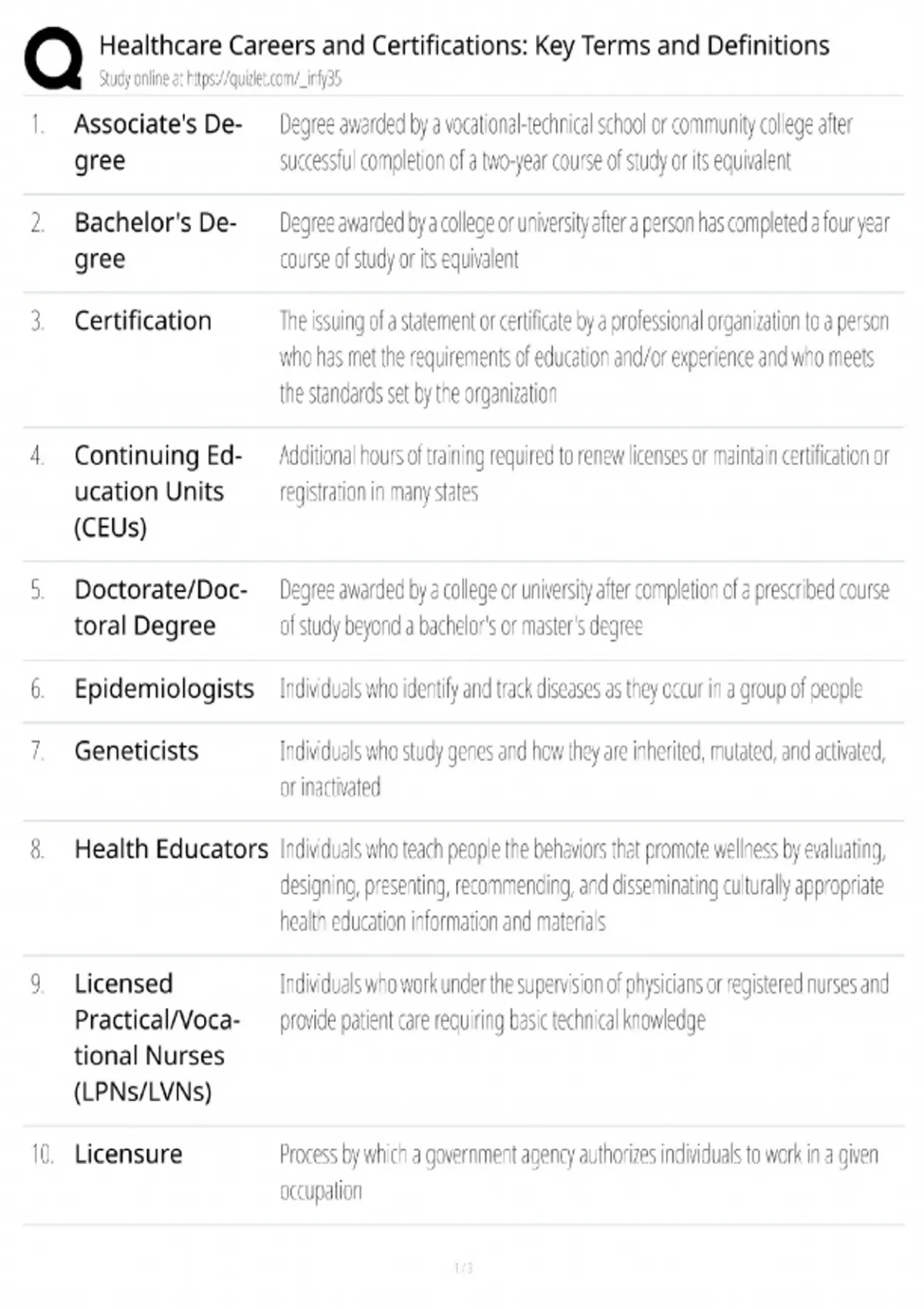Click the Quizlet Q logo icon
Viewport: 924px width, 1309px height.
coord(53,59)
